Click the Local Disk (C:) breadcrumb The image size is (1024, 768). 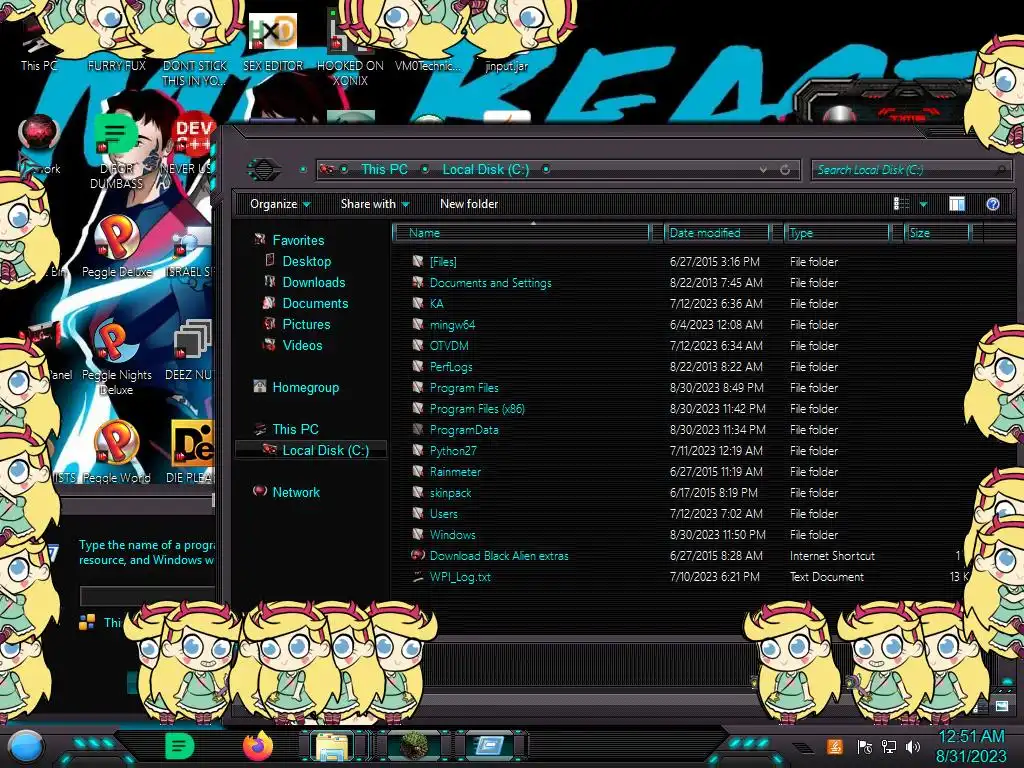pos(486,170)
